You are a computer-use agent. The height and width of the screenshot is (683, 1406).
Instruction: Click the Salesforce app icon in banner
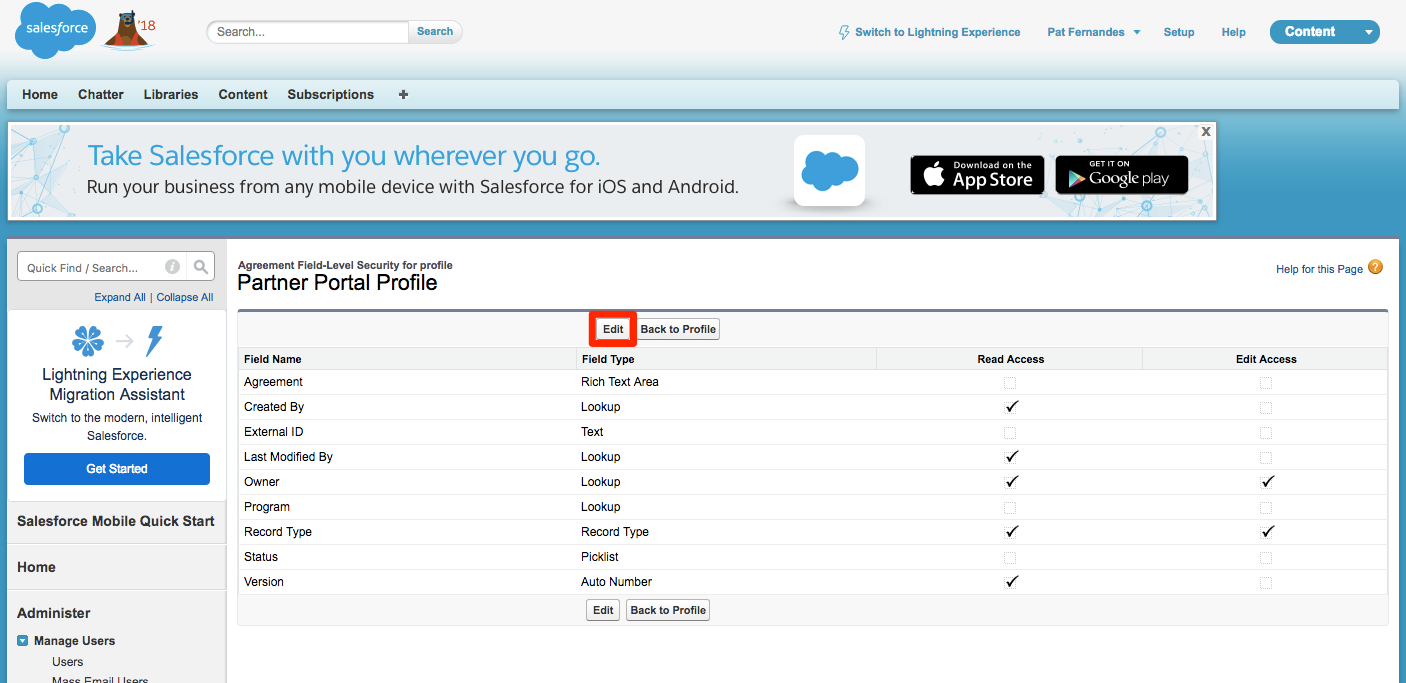click(x=830, y=171)
